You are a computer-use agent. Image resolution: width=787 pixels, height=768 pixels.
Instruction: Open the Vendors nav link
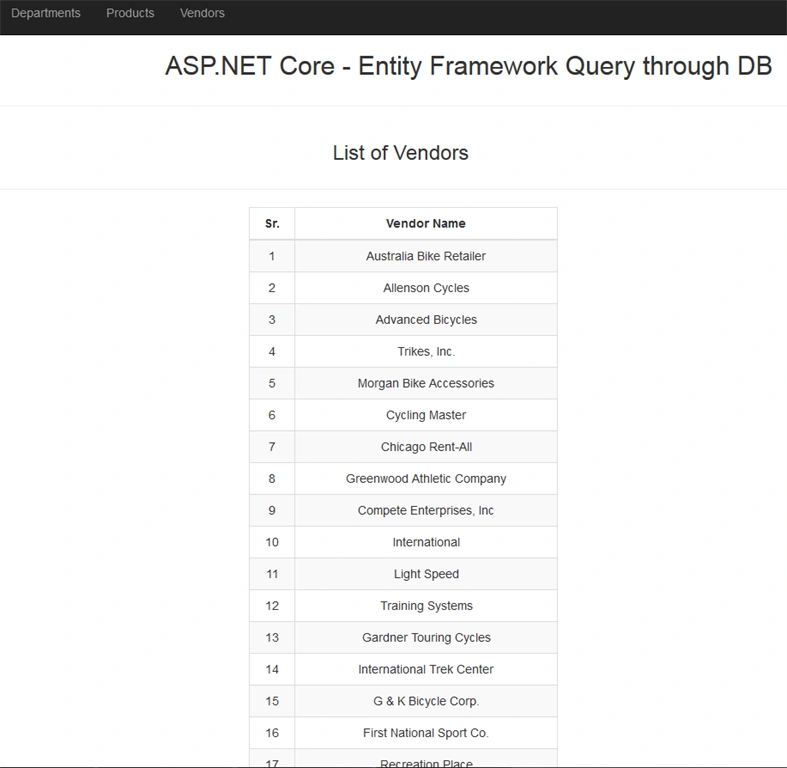202,13
